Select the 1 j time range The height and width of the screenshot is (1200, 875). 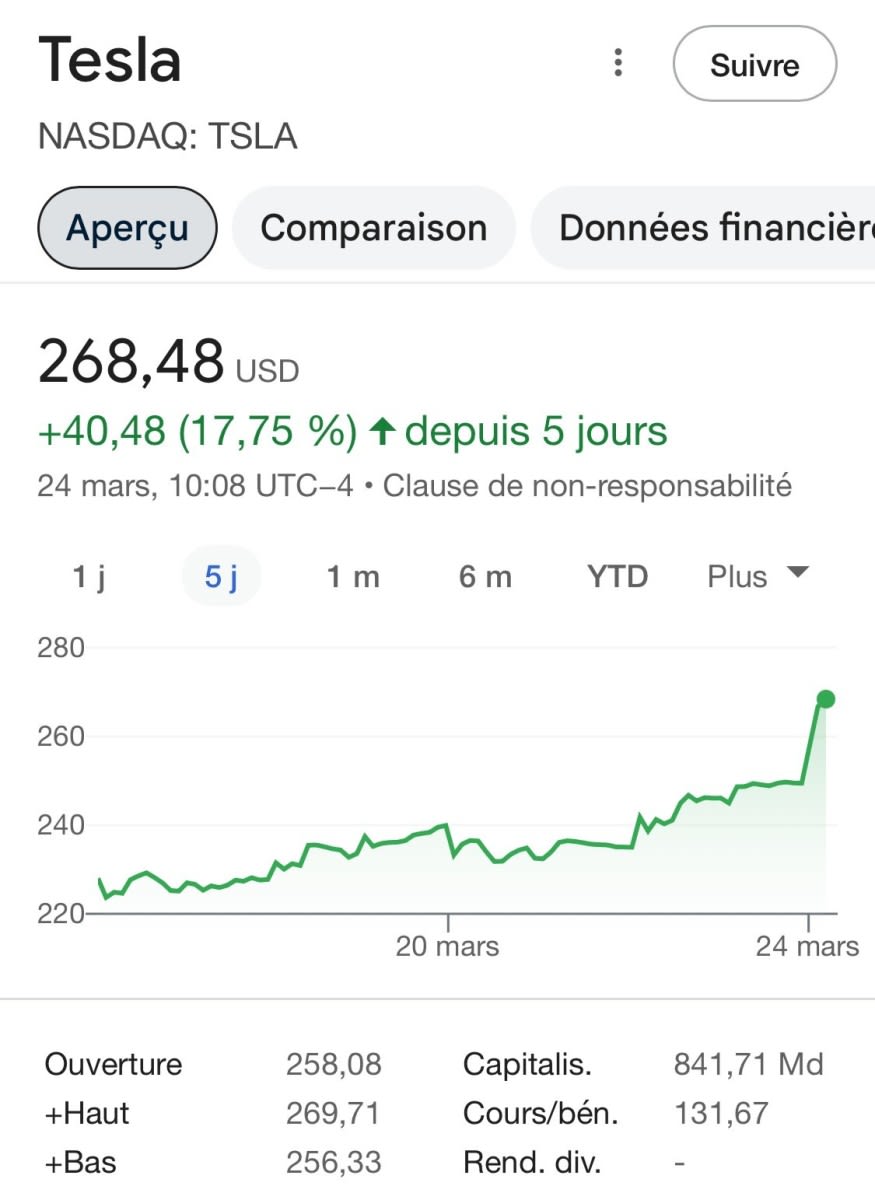point(89,577)
